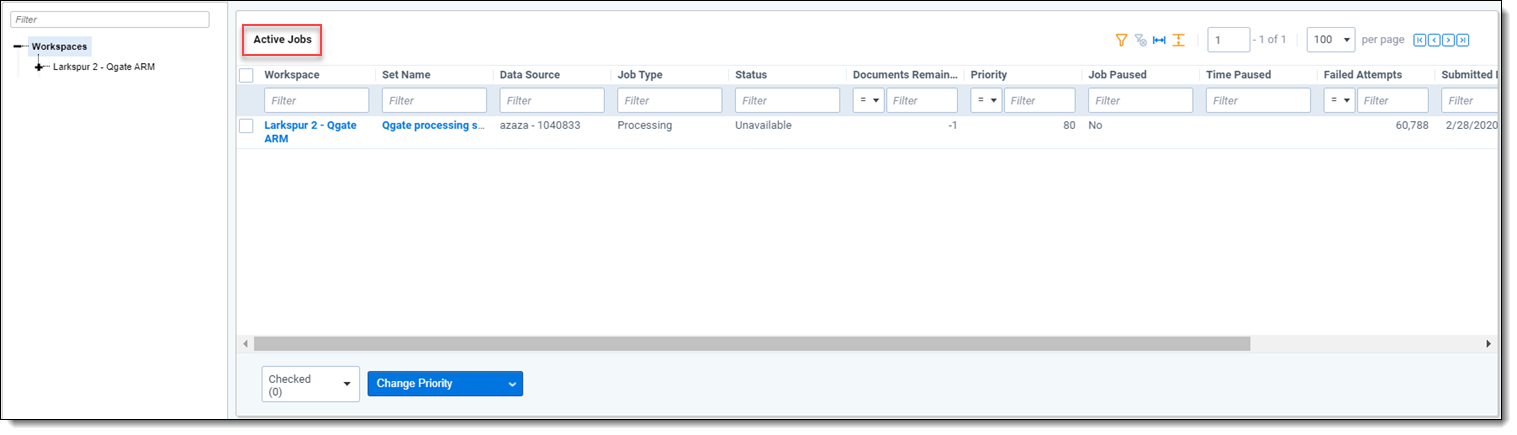
Task: Click the horizontal scrollbar under the grid
Action: click(x=750, y=344)
